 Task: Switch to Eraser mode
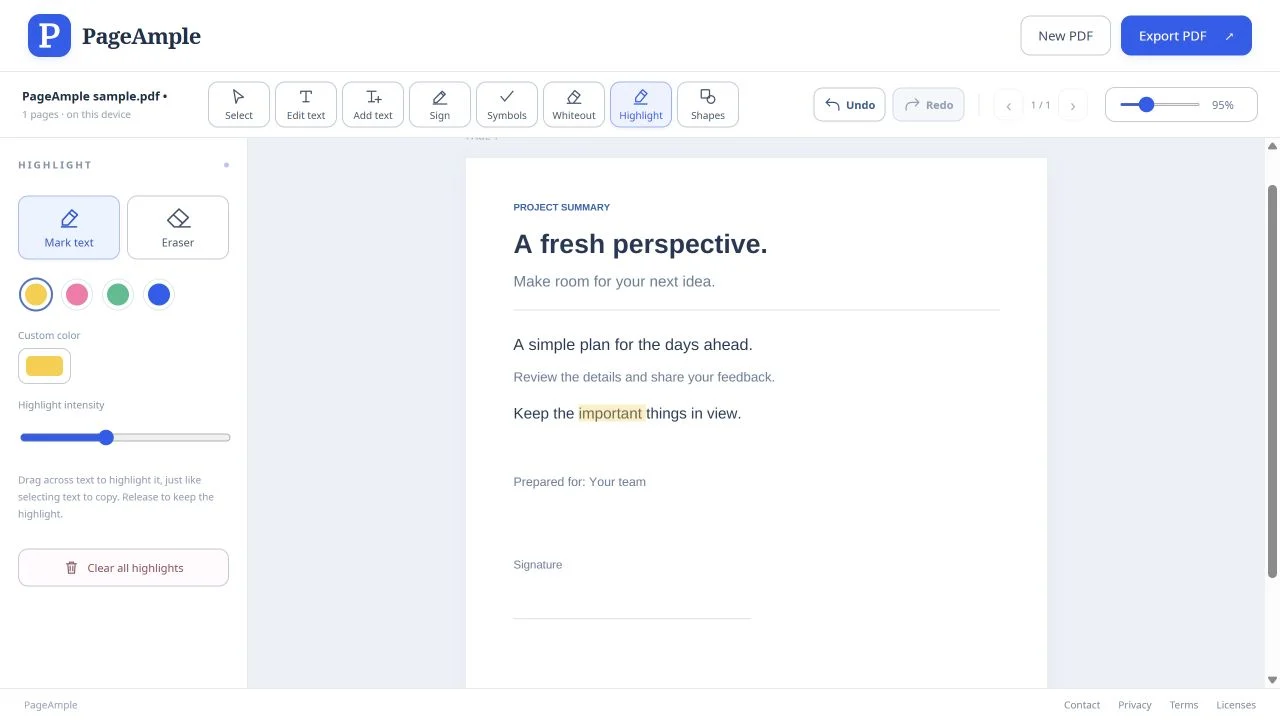coord(178,227)
